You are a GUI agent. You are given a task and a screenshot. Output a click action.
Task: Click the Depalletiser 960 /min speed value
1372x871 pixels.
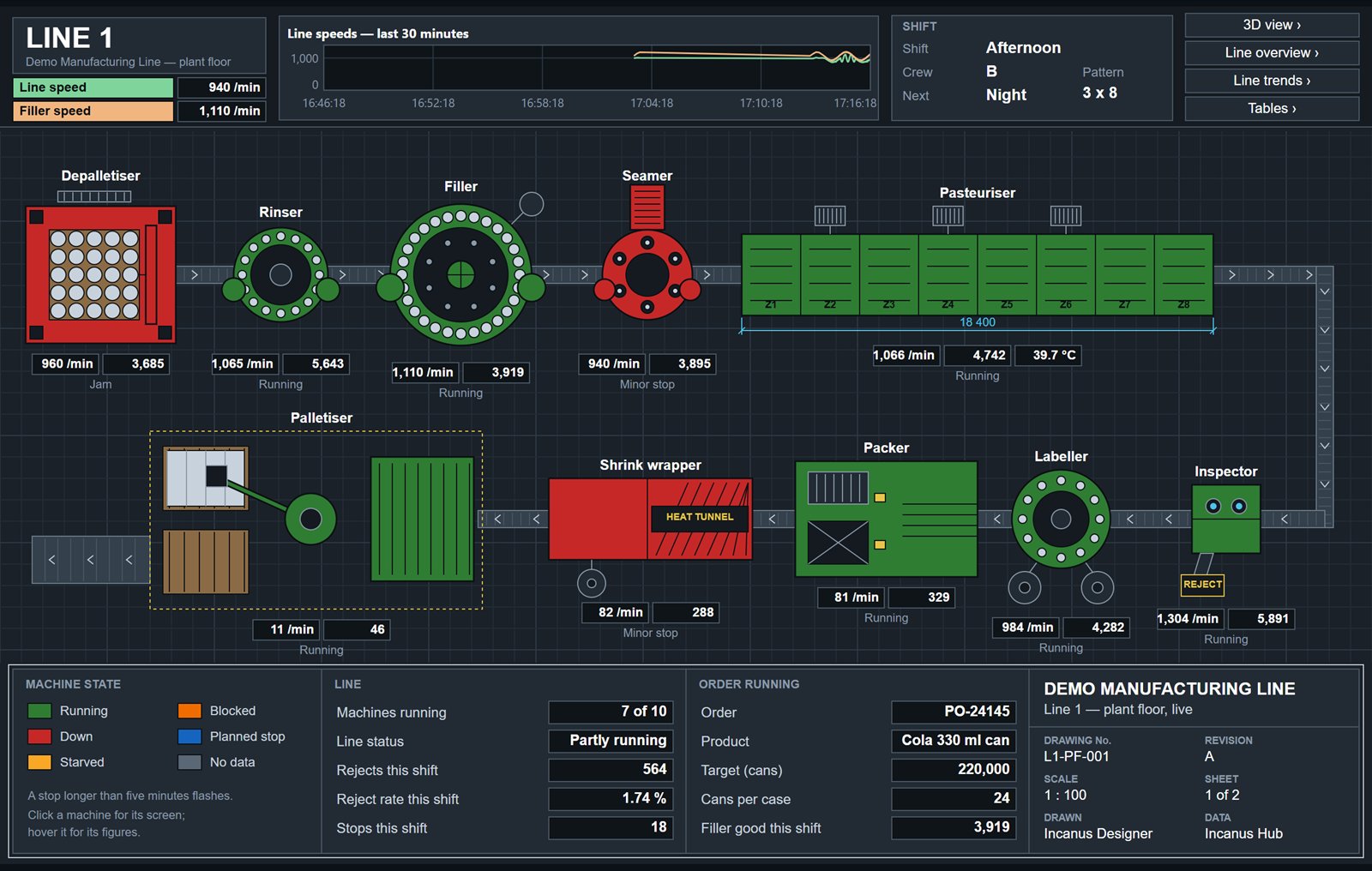(67, 363)
